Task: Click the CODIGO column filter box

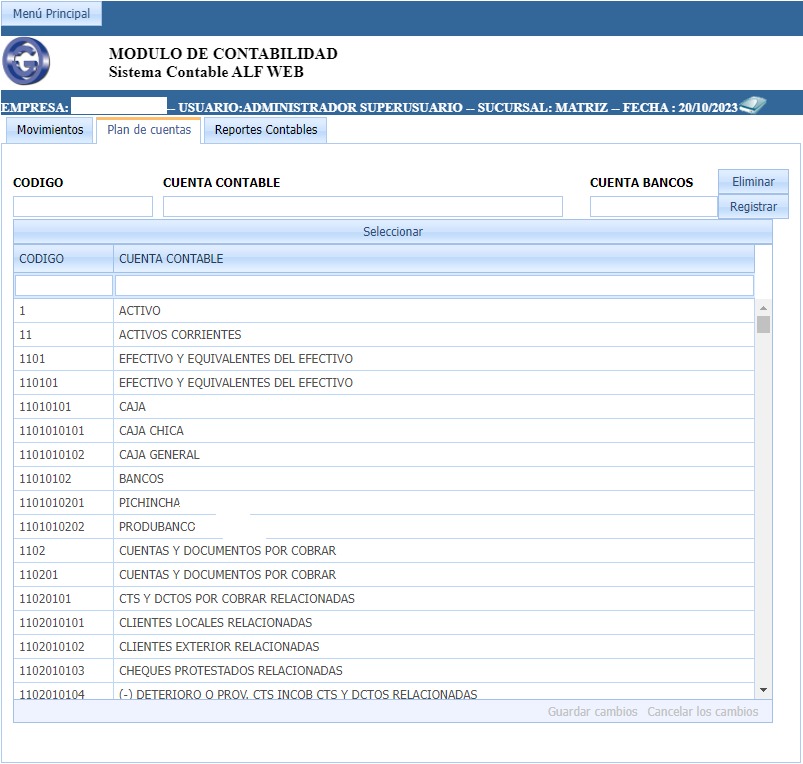Action: (64, 286)
